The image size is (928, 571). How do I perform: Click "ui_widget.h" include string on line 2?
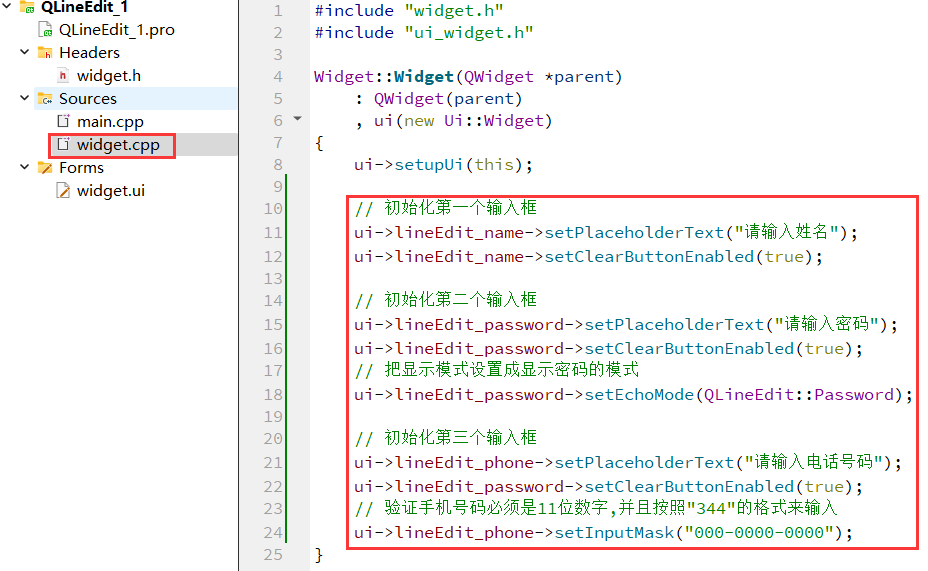[x=469, y=33]
